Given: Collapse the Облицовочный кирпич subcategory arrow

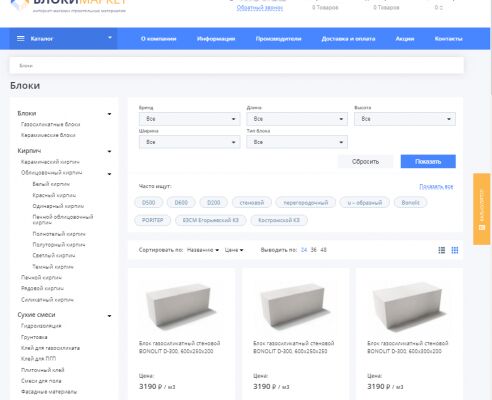Looking at the screenshot, I should coord(109,174).
